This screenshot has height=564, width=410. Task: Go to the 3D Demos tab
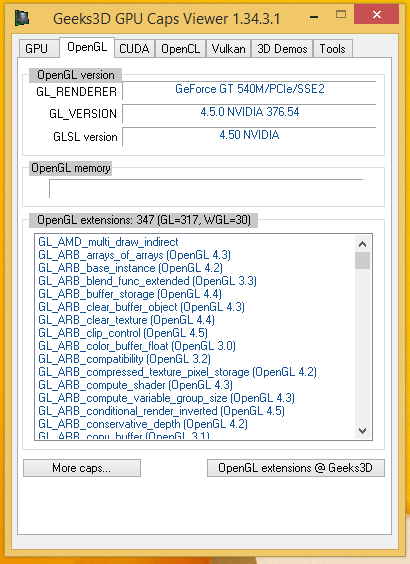[x=282, y=49]
